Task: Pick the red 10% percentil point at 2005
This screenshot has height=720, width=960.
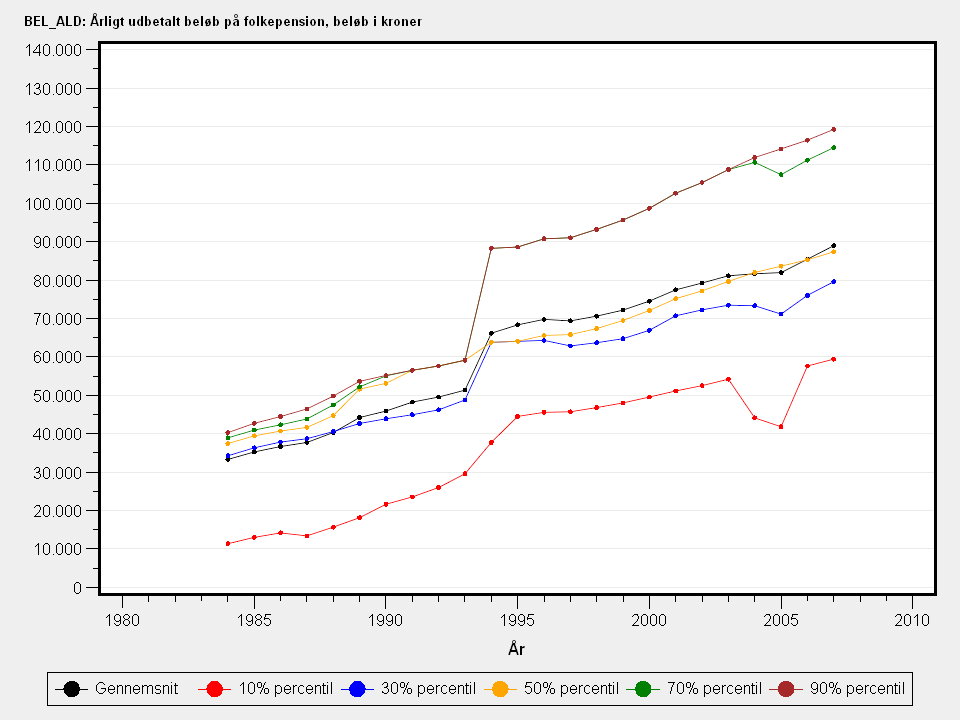Action: pos(781,427)
